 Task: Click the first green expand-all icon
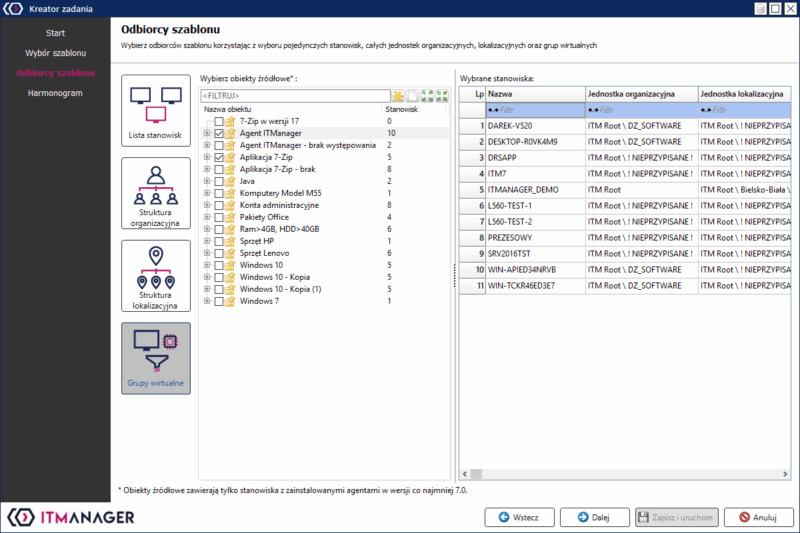click(426, 95)
